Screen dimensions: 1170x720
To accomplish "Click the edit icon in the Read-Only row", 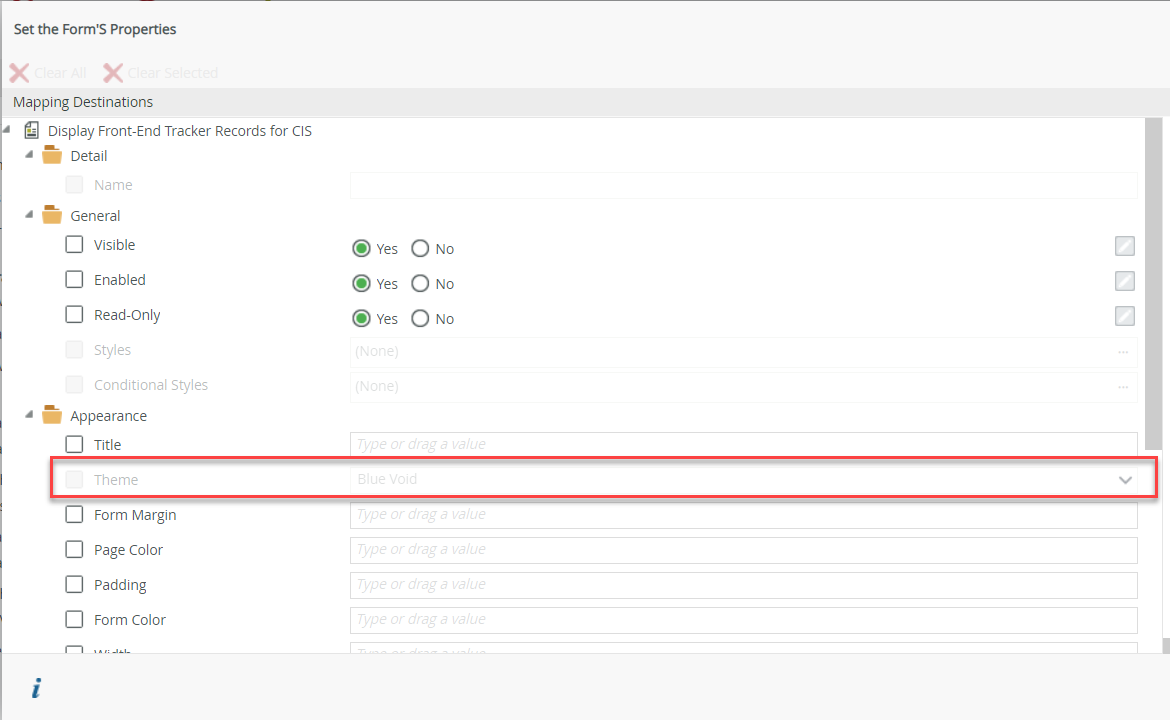I will click(1124, 316).
